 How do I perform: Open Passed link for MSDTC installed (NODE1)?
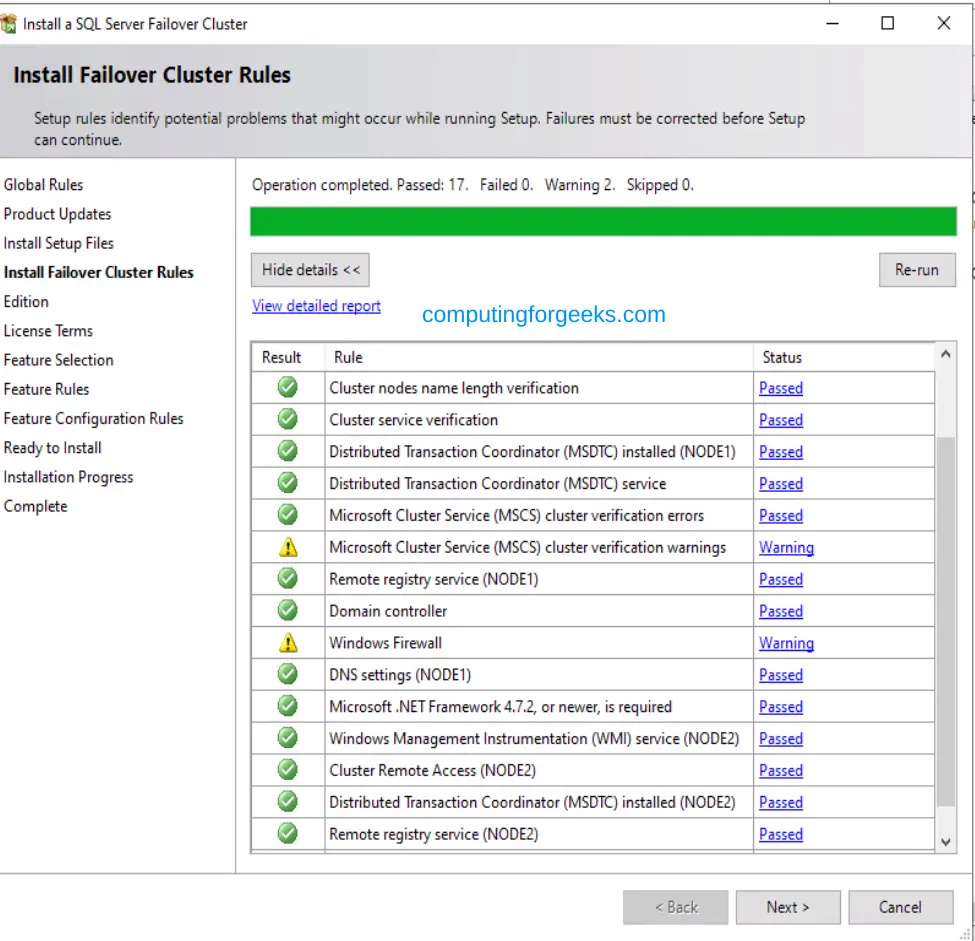[781, 452]
